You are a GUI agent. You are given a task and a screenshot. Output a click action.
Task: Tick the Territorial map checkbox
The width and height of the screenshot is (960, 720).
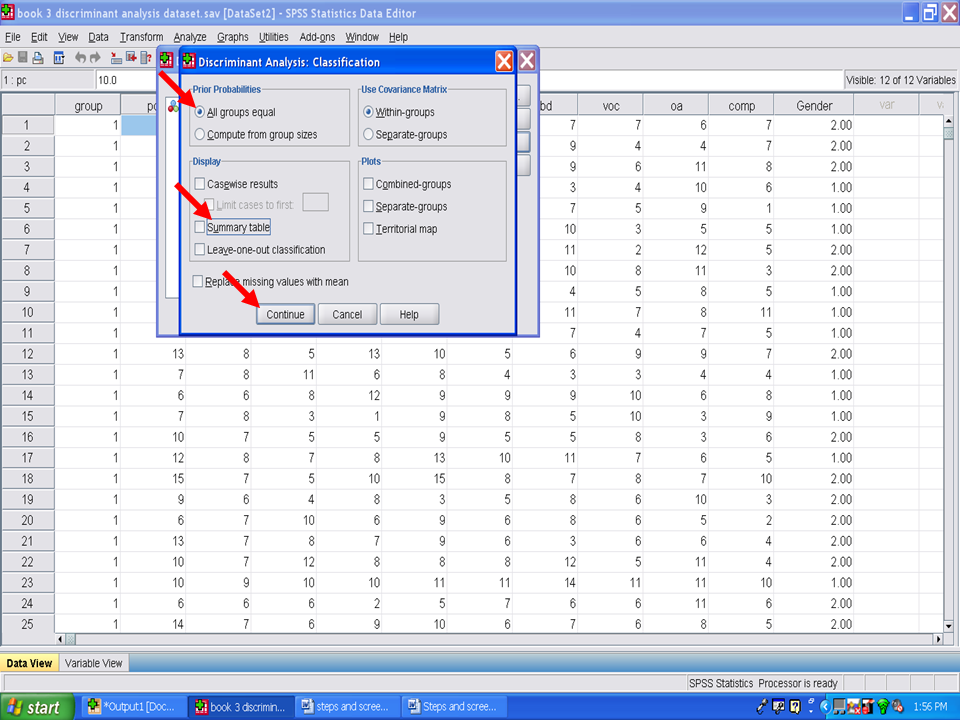368,229
